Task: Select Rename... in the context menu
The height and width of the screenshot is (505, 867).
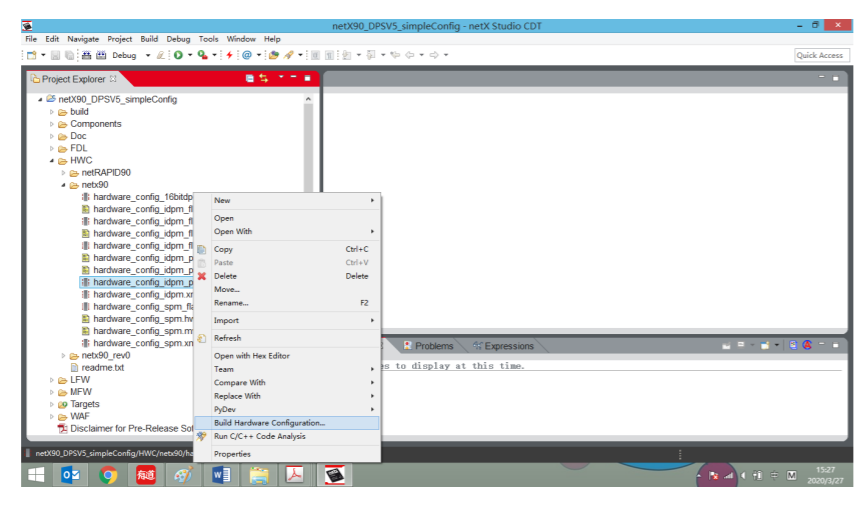Action: (287, 303)
